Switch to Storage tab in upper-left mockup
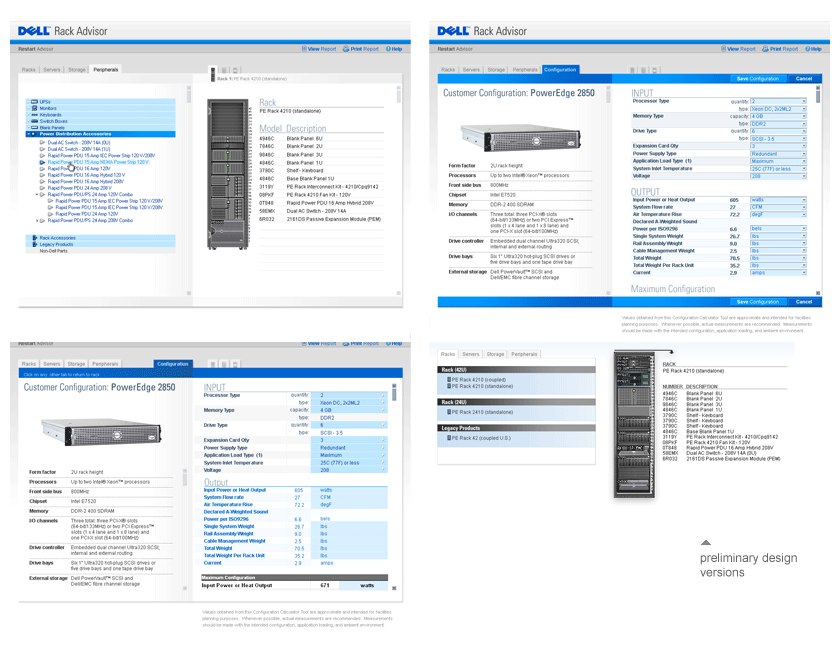The image size is (840, 645). point(77,70)
